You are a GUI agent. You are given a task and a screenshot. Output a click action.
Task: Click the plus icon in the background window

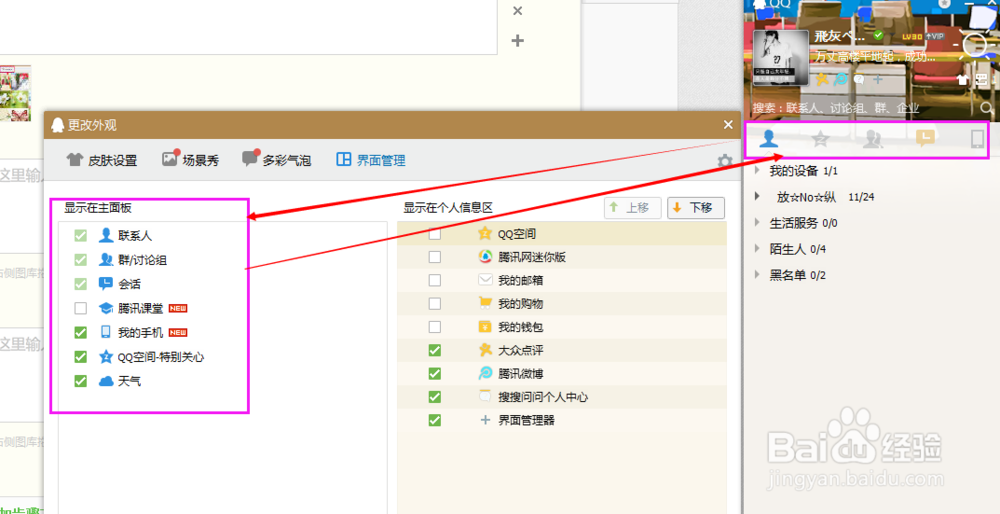pos(518,41)
